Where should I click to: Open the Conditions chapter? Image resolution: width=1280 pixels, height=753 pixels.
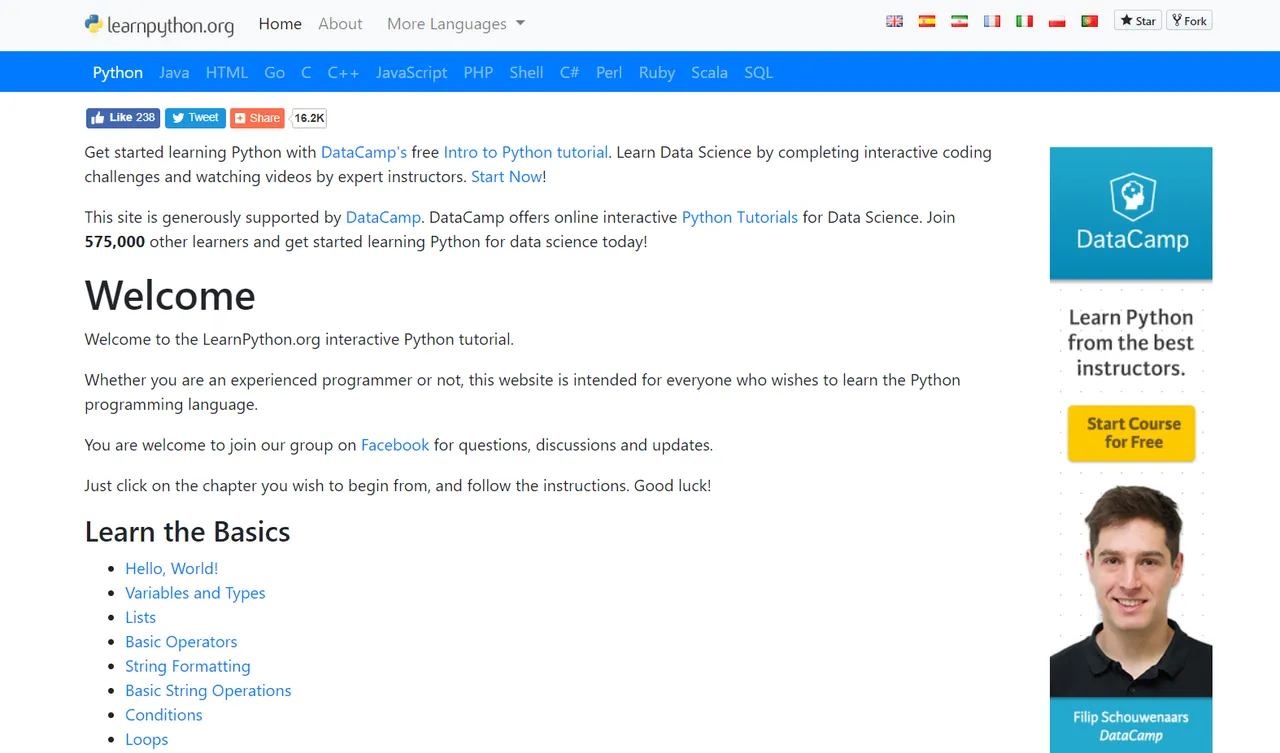pyautogui.click(x=163, y=715)
